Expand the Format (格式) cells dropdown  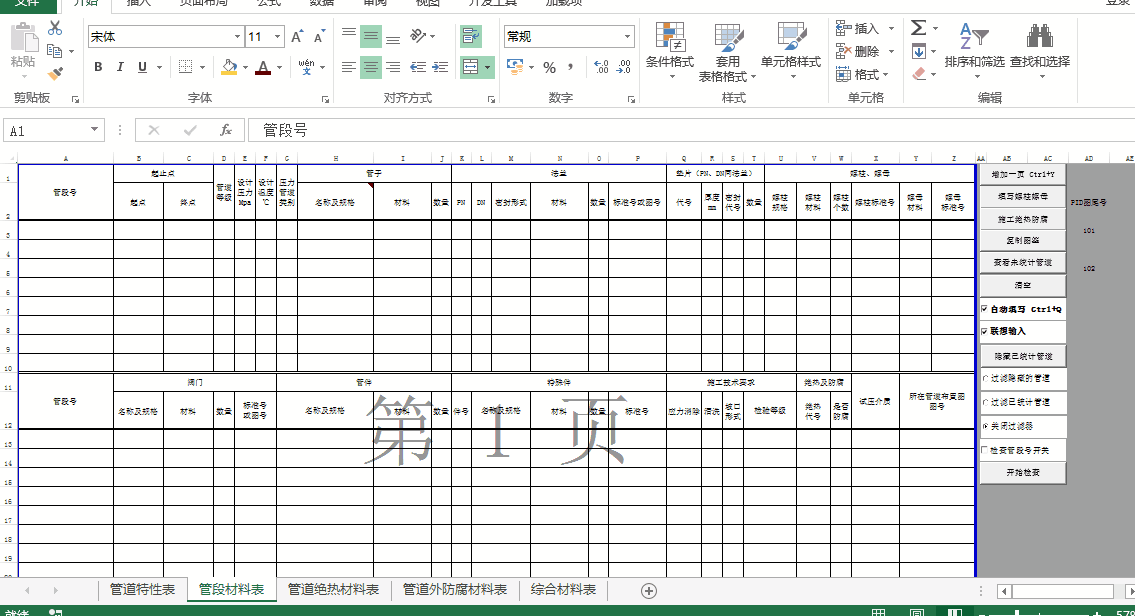point(885,75)
